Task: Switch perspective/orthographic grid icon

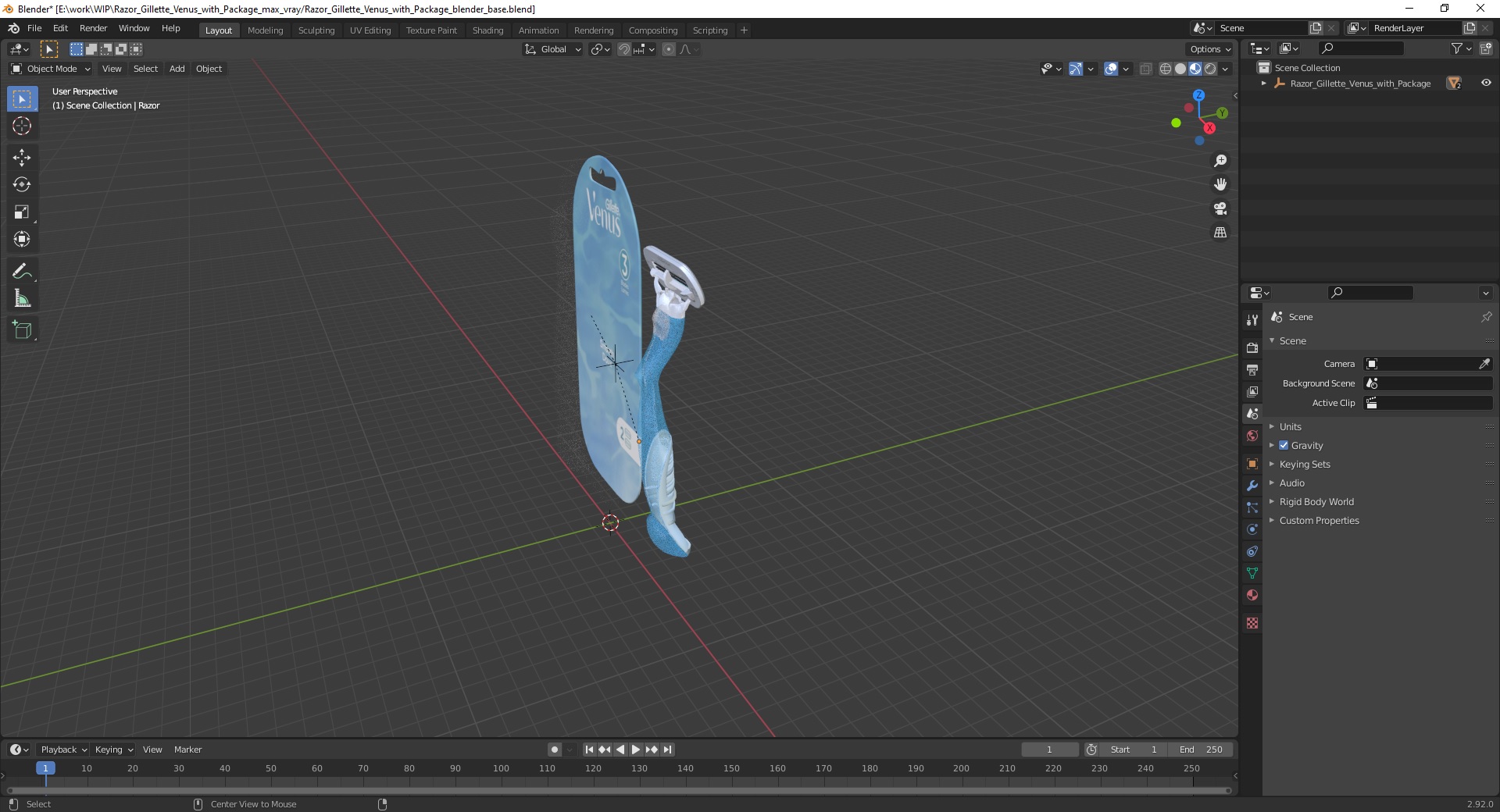Action: pyautogui.click(x=1220, y=232)
